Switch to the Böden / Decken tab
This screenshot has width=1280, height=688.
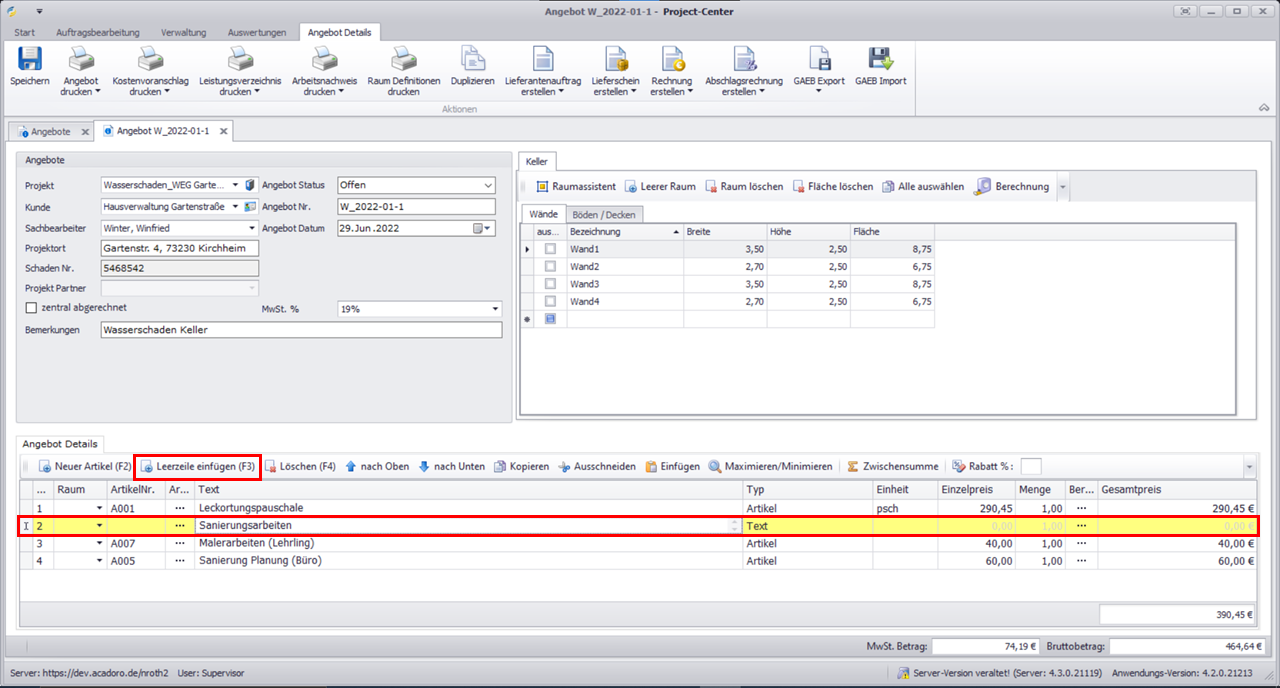point(605,214)
